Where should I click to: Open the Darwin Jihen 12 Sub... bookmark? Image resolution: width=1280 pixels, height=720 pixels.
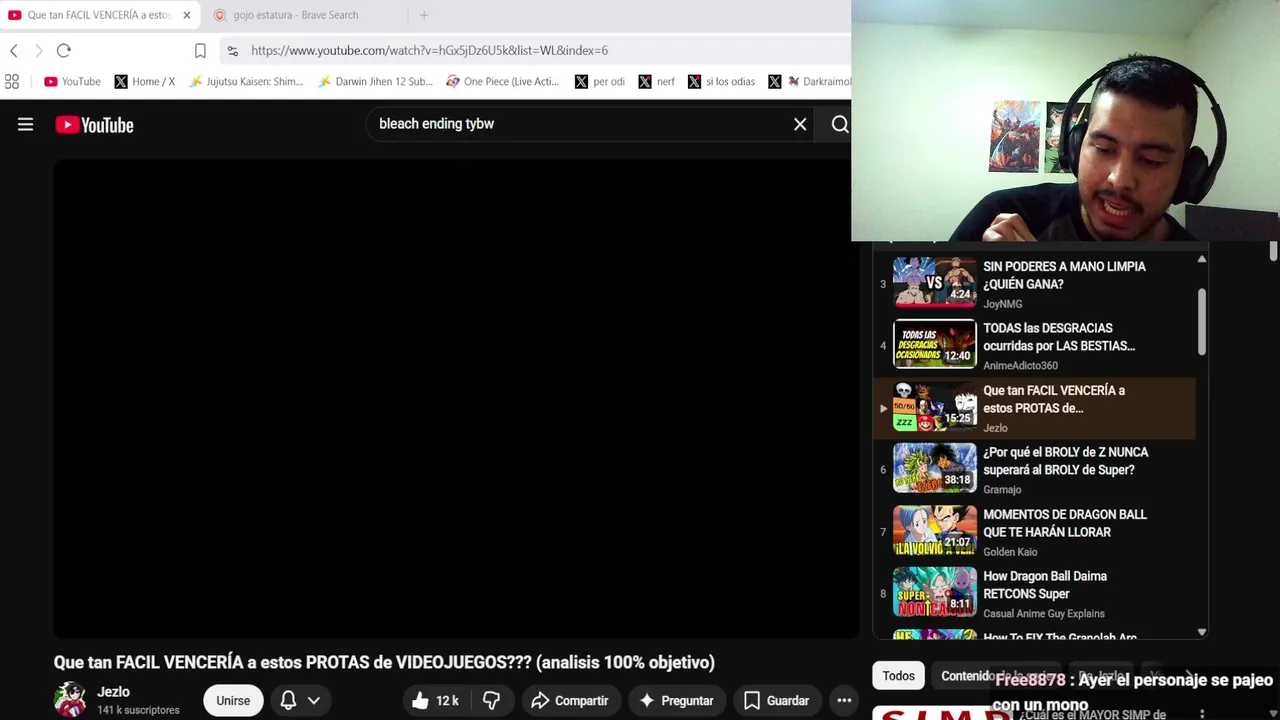375,81
